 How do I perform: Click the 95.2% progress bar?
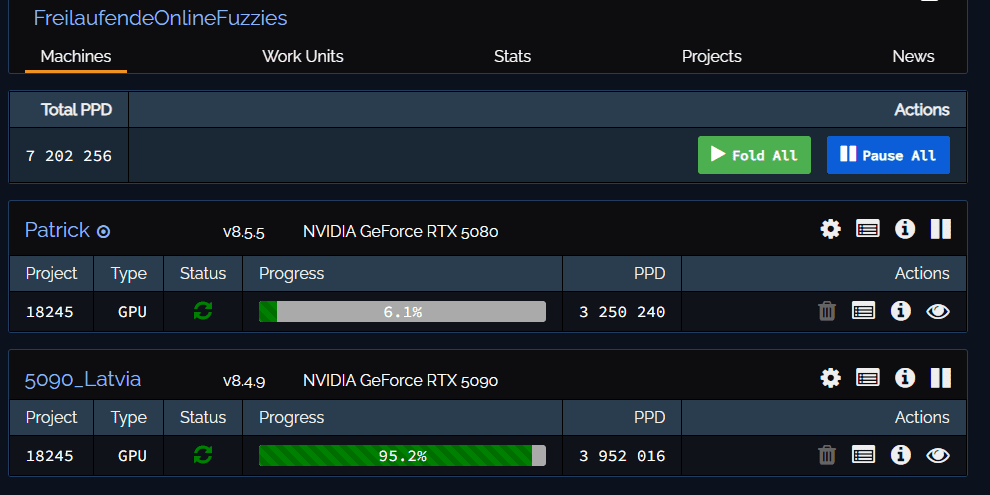click(402, 456)
